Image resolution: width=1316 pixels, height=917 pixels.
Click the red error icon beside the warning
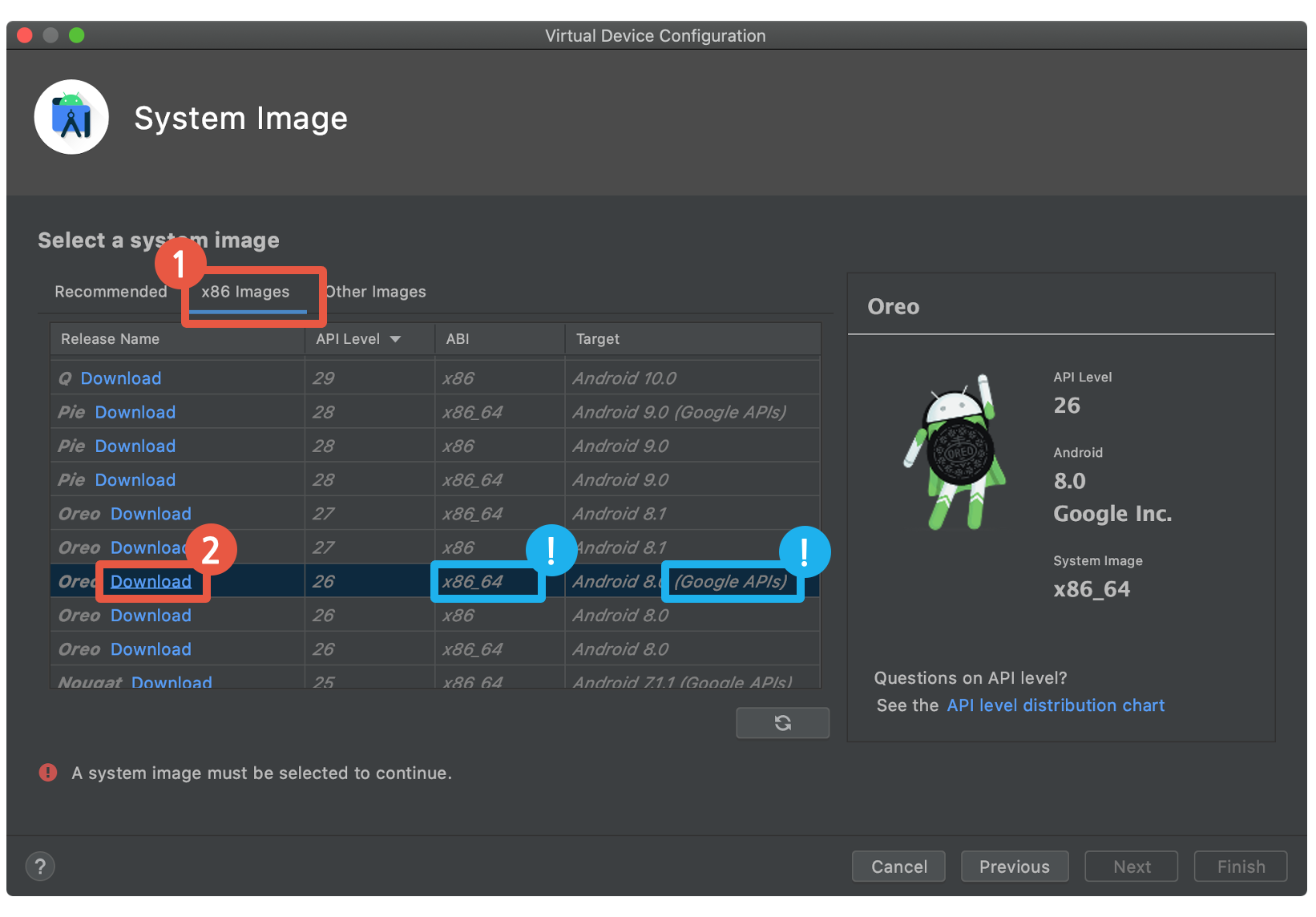click(x=48, y=773)
